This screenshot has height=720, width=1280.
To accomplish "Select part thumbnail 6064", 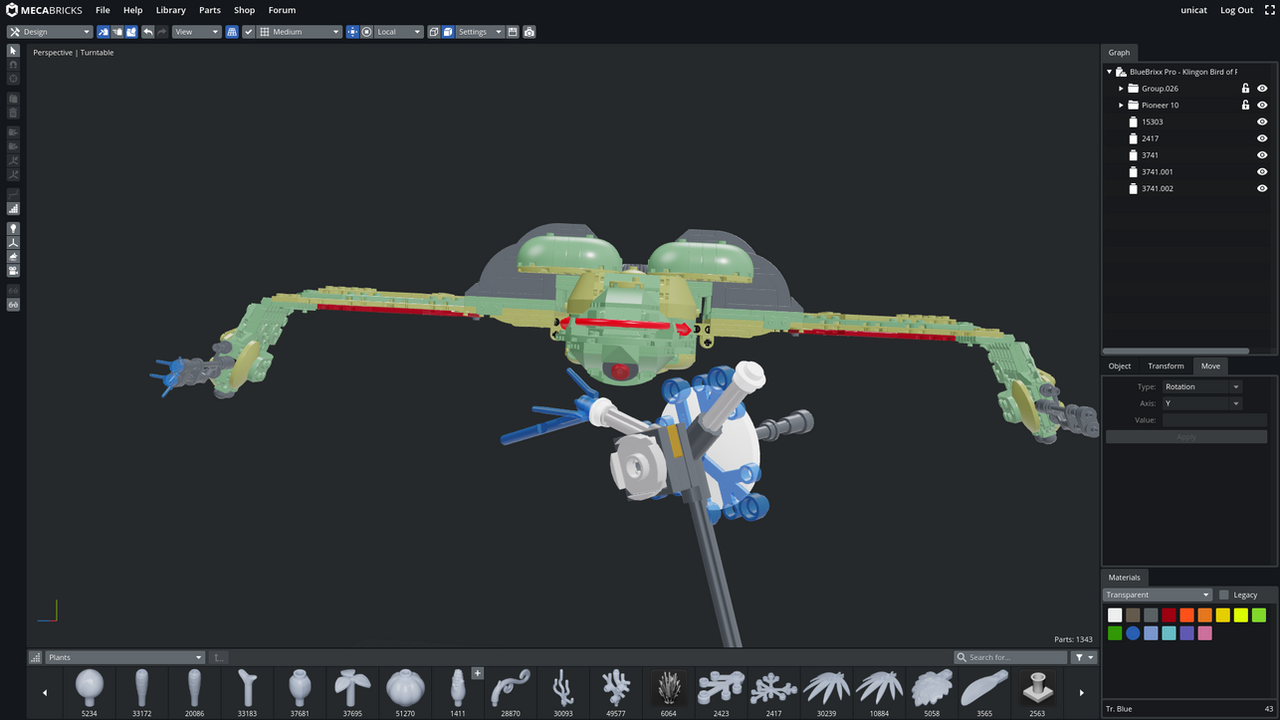I will point(668,692).
